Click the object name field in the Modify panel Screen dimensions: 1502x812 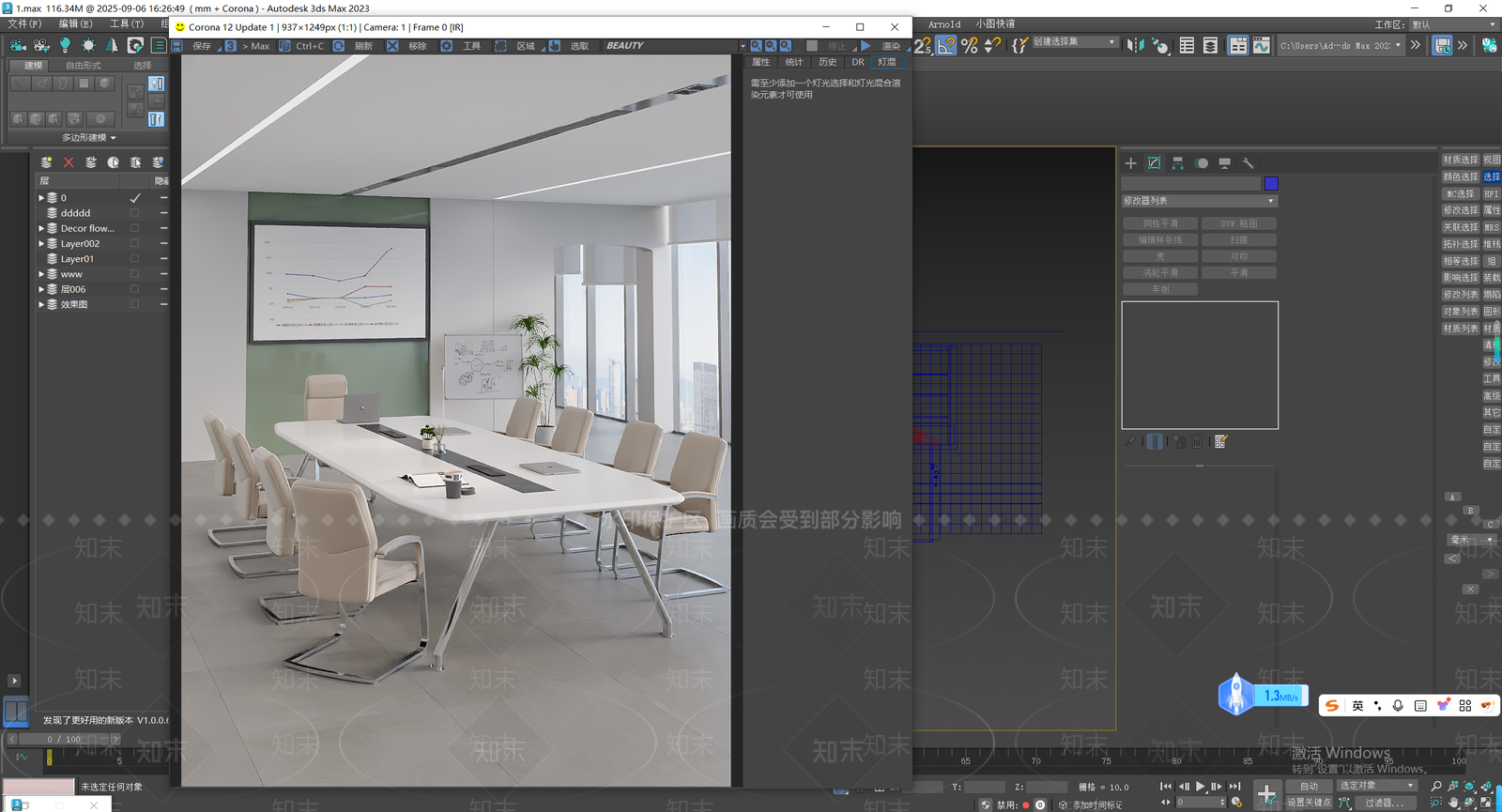coord(1190,184)
